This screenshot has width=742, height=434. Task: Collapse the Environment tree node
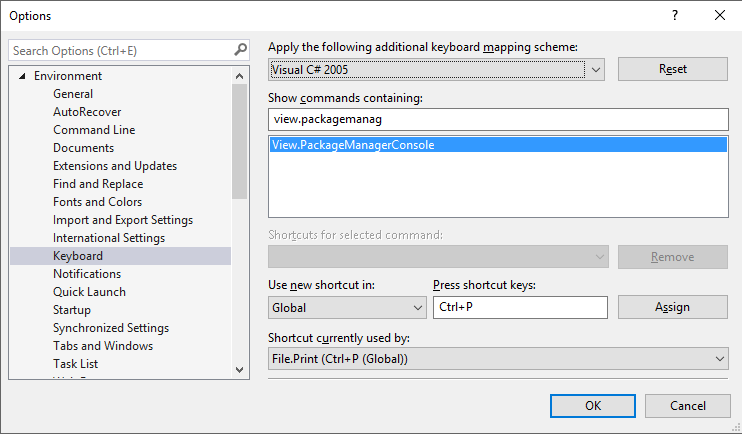[x=22, y=76]
